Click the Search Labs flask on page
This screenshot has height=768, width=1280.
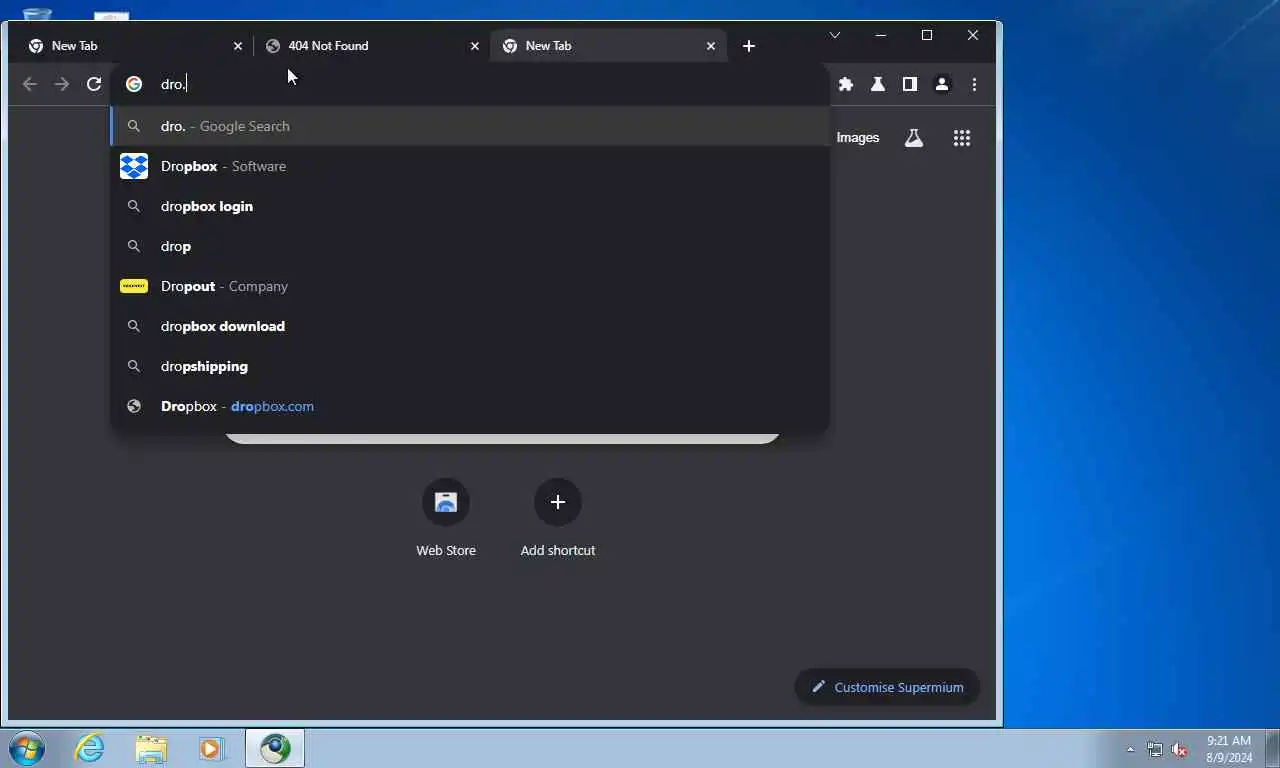914,138
